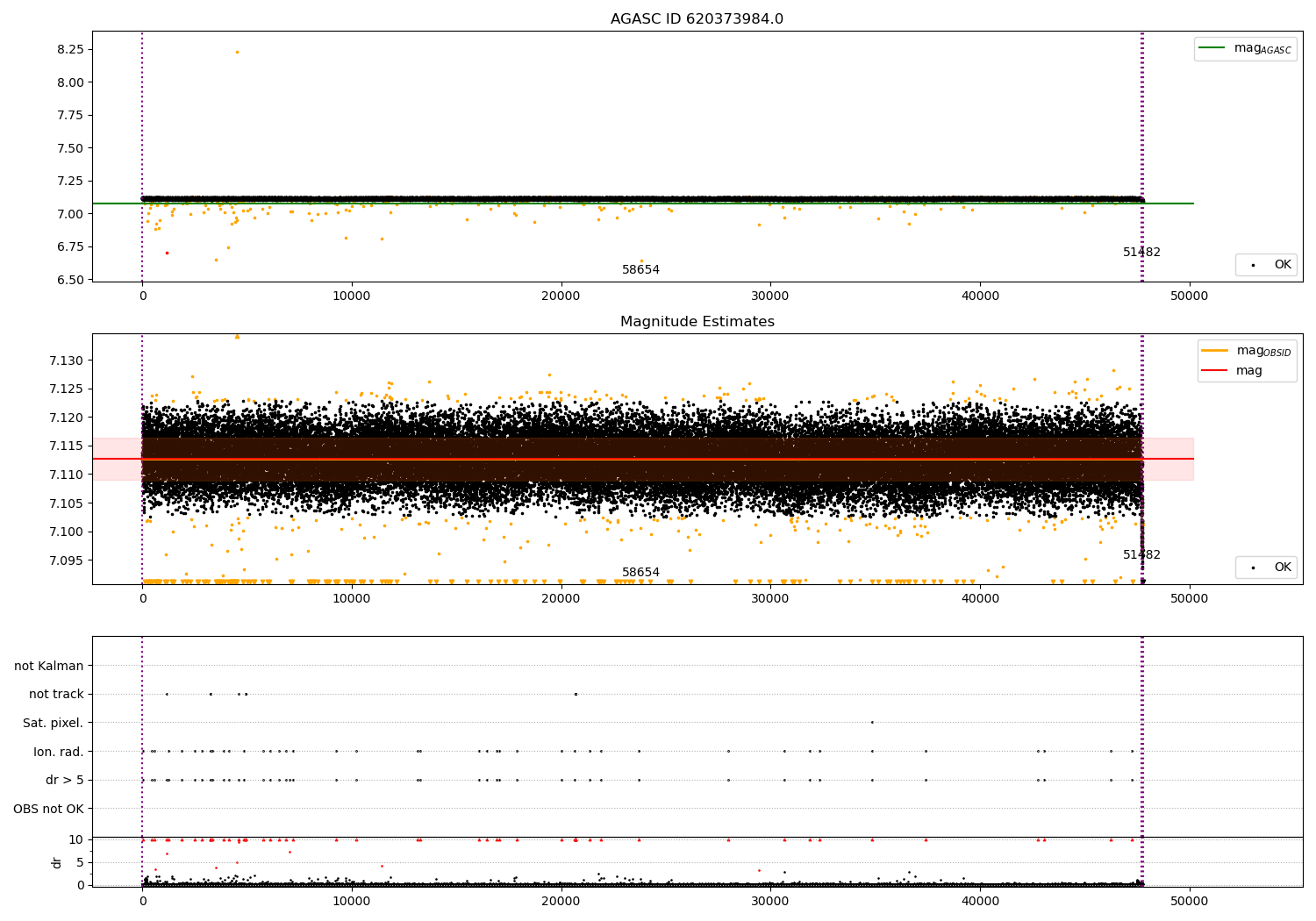Click the red data point near 6.70 in top plot
Screen dimensions: 1316x921
(167, 253)
